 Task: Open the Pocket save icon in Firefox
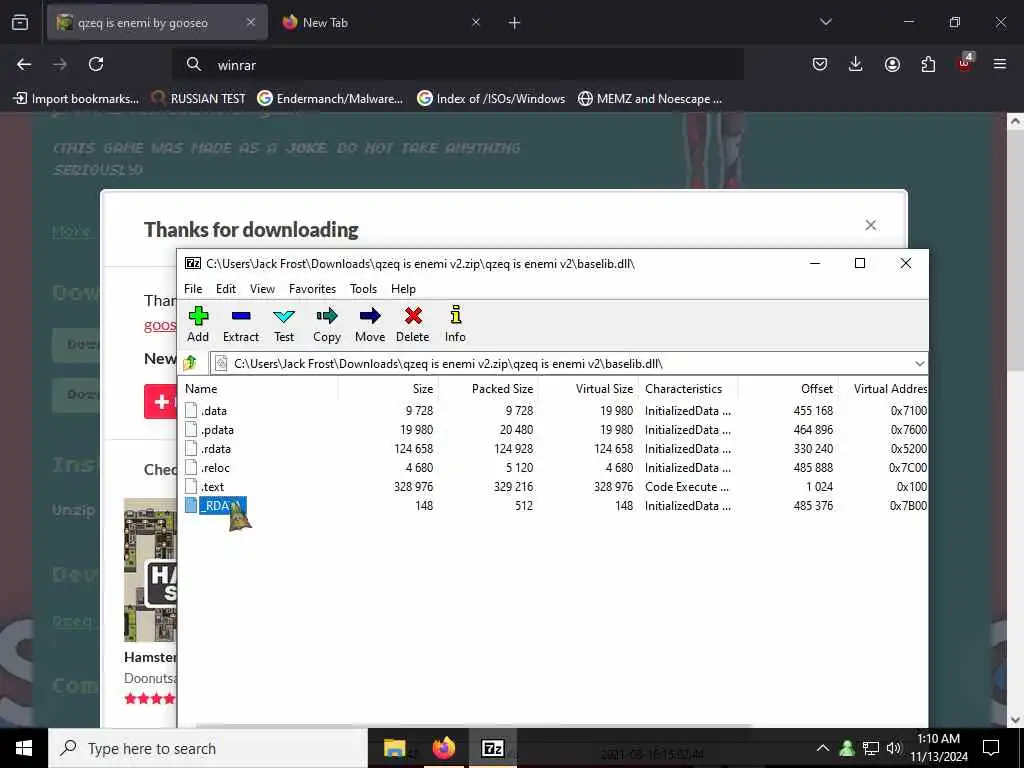click(x=820, y=64)
